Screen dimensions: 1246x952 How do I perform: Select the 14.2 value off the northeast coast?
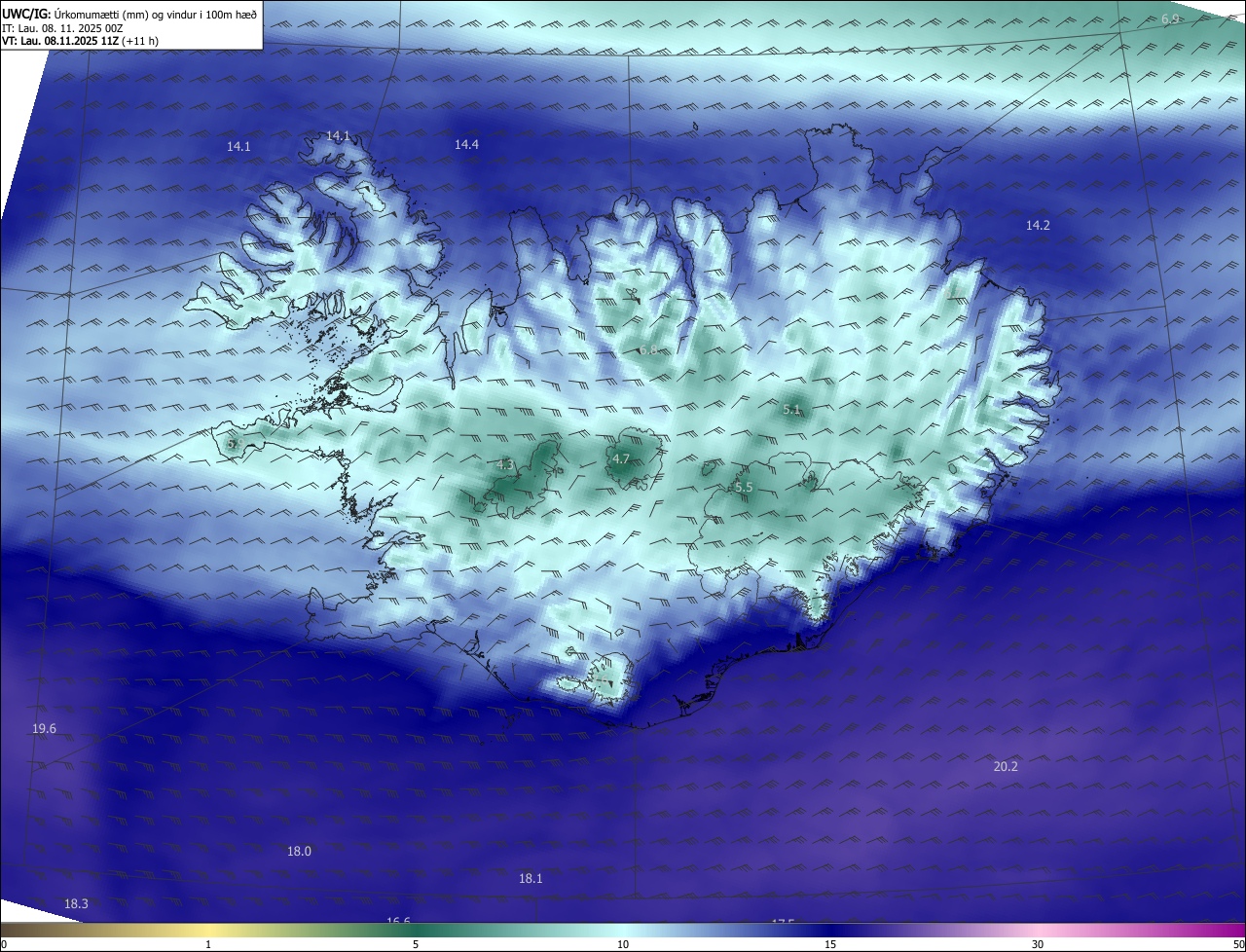tap(1038, 225)
